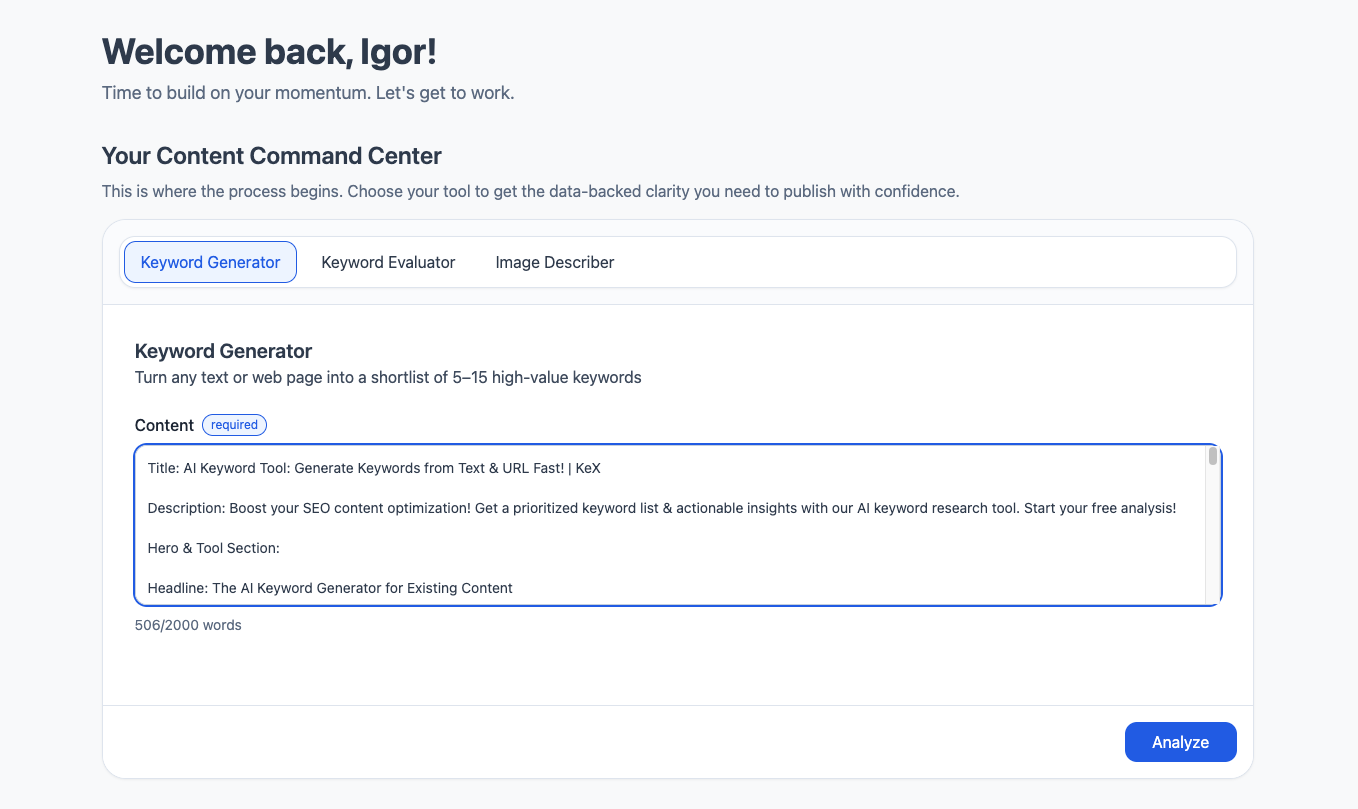Switch to the Keyword Generator tab
This screenshot has width=1358, height=809.
point(210,262)
